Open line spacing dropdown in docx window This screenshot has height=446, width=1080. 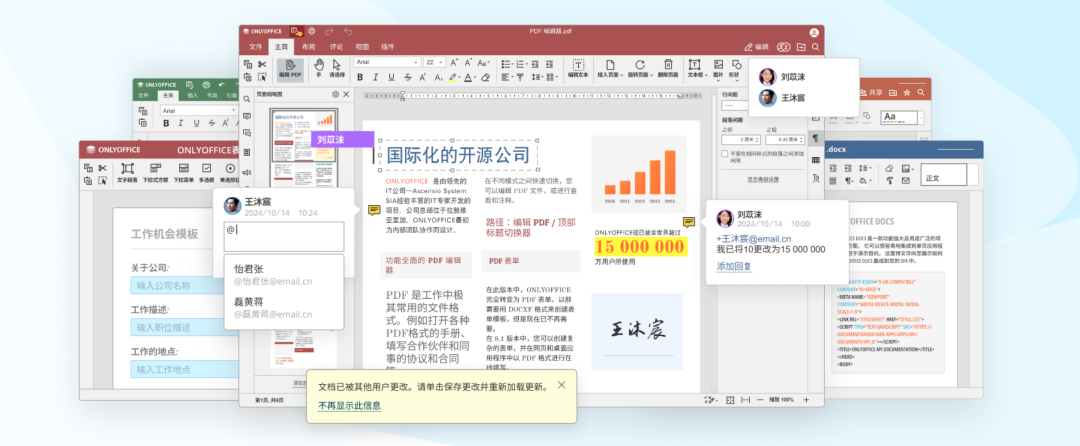pyautogui.click(x=870, y=168)
